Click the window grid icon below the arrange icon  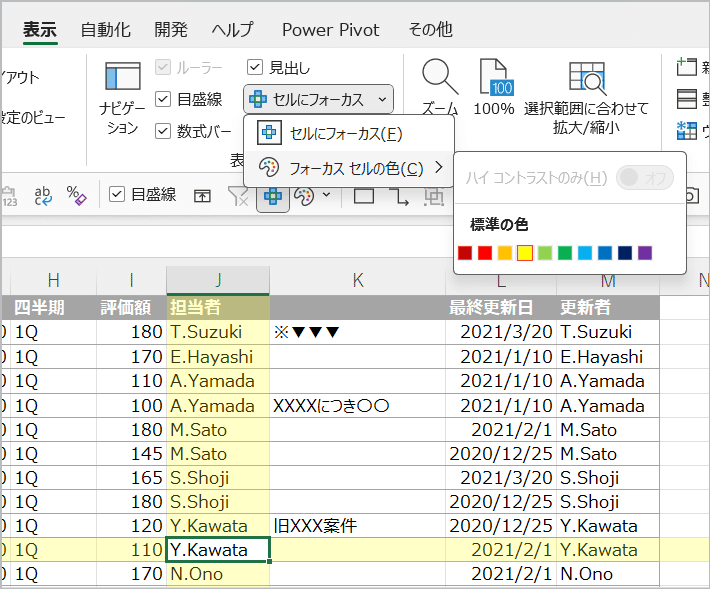[x=686, y=130]
